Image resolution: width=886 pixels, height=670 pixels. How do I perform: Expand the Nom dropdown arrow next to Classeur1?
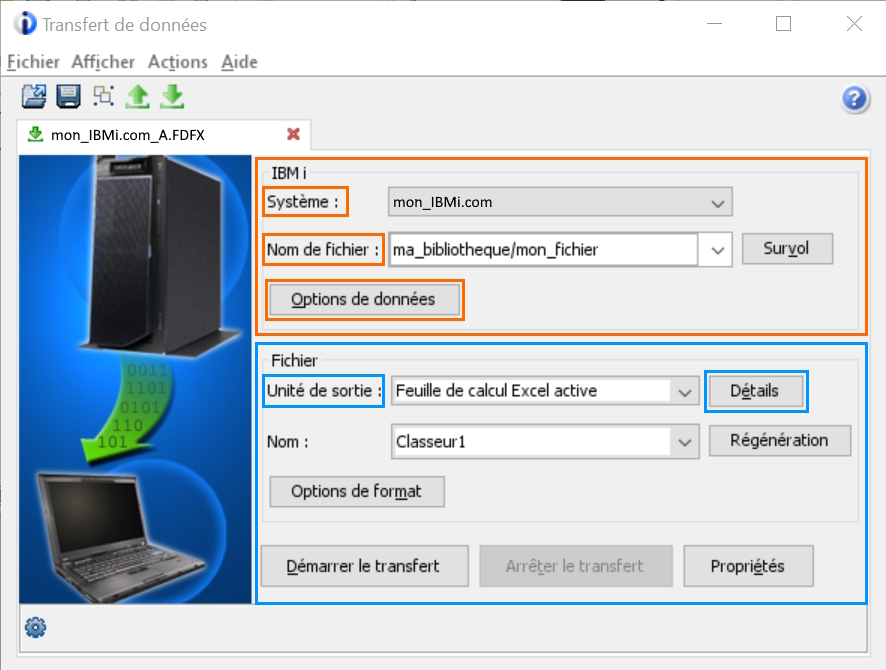685,442
